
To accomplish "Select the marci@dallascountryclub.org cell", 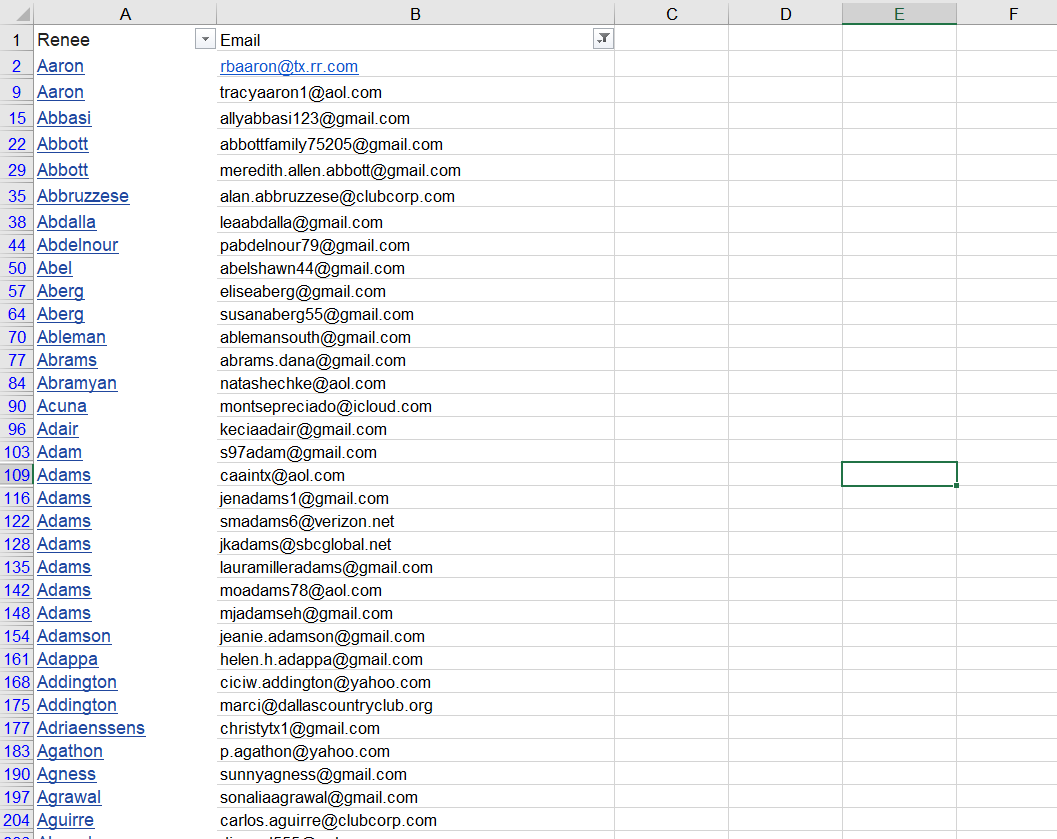I will (x=326, y=705).
